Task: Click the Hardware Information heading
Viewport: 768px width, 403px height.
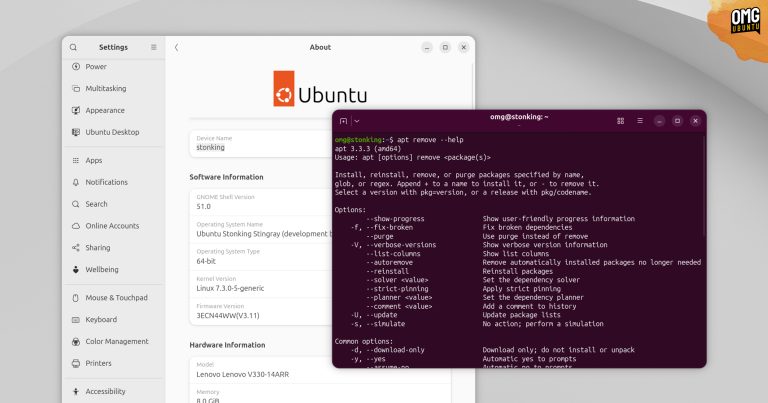Action: click(x=227, y=345)
